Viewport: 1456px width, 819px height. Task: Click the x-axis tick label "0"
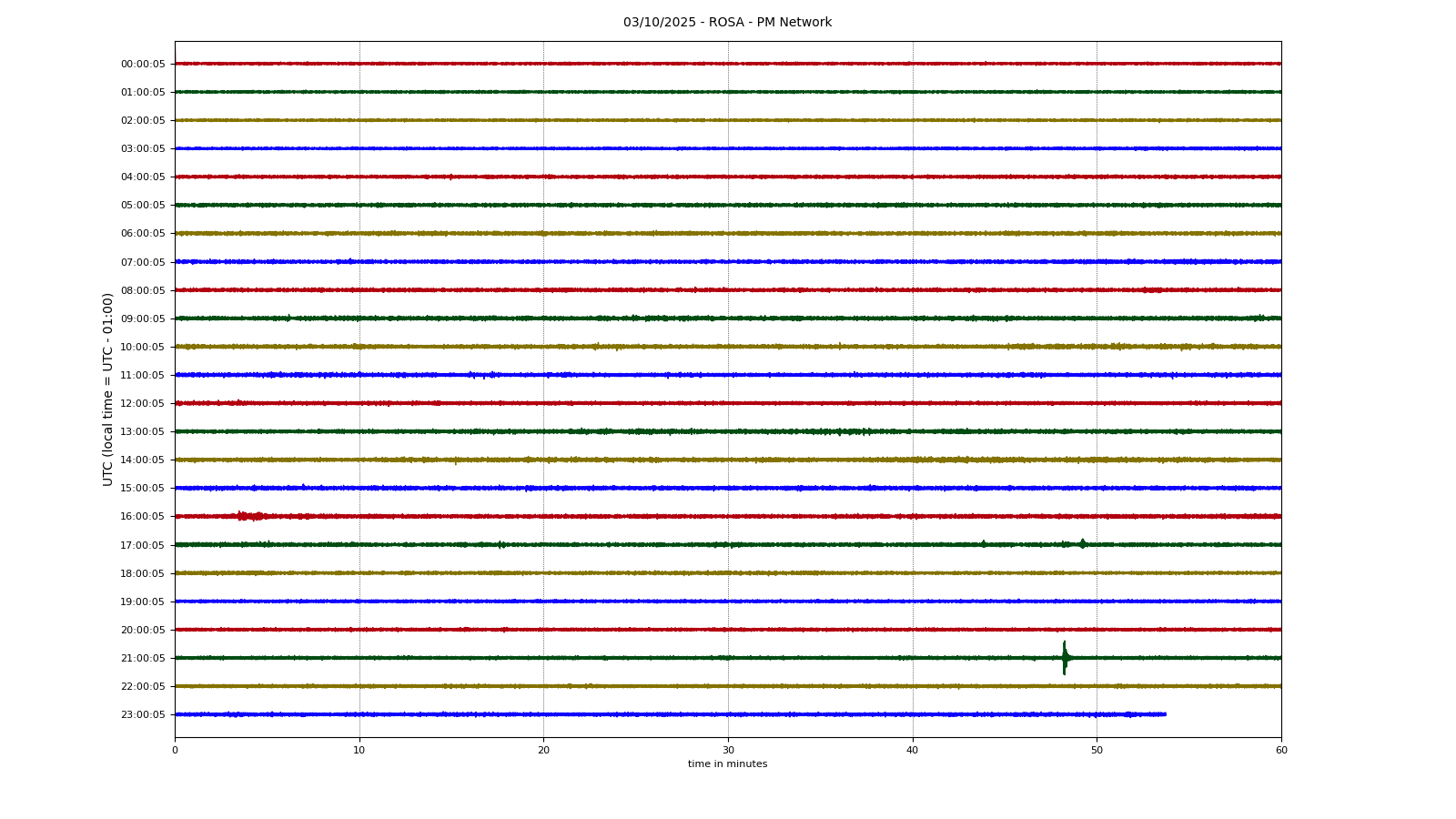175,750
